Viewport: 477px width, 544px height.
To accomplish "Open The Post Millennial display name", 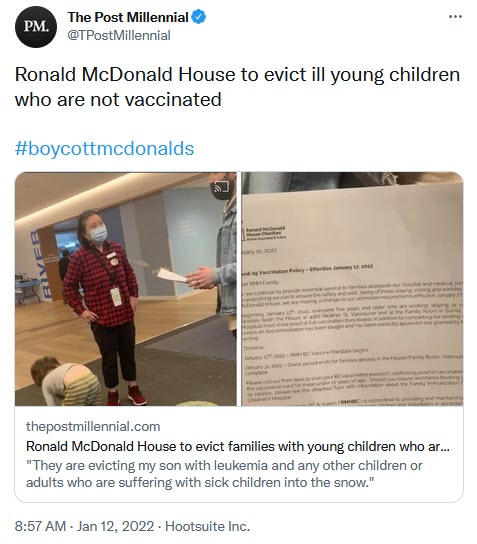I will tap(128, 17).
